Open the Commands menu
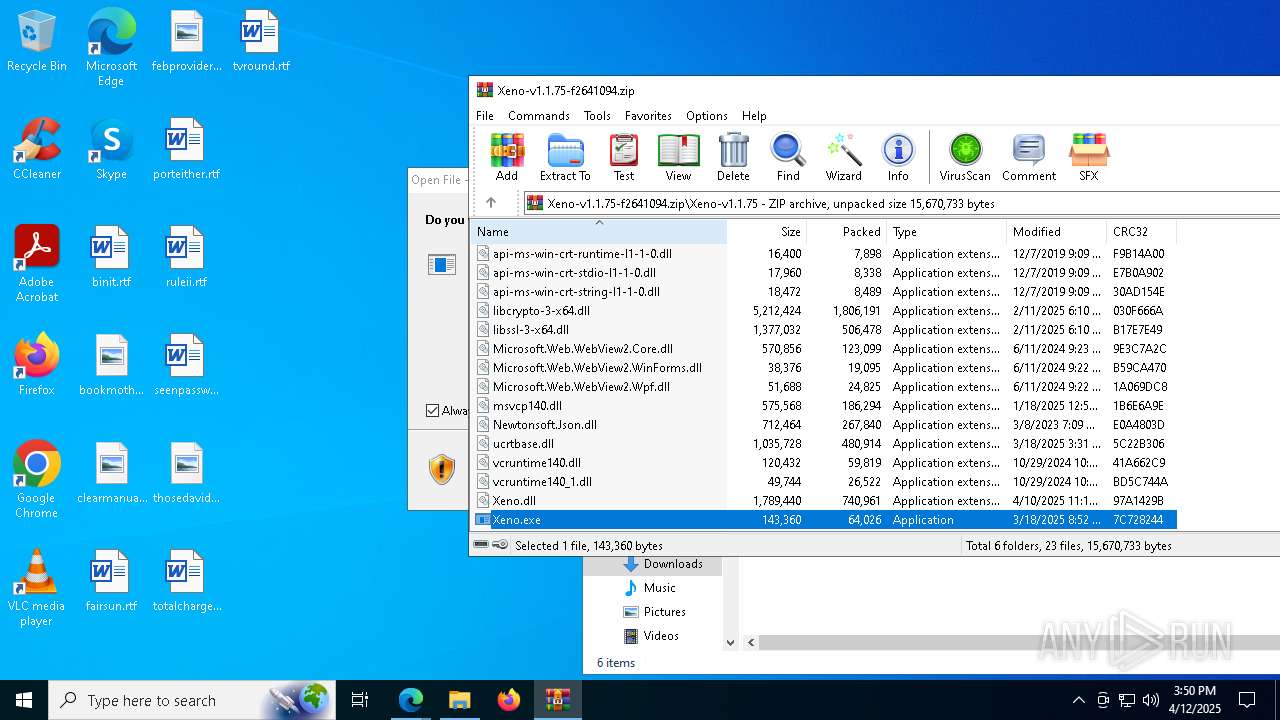 (x=538, y=116)
